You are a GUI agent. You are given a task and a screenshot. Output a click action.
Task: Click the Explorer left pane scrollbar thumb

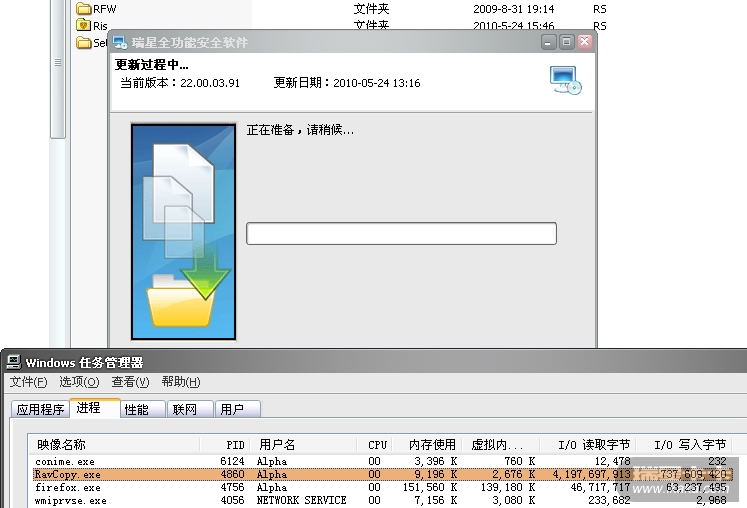coord(58,69)
